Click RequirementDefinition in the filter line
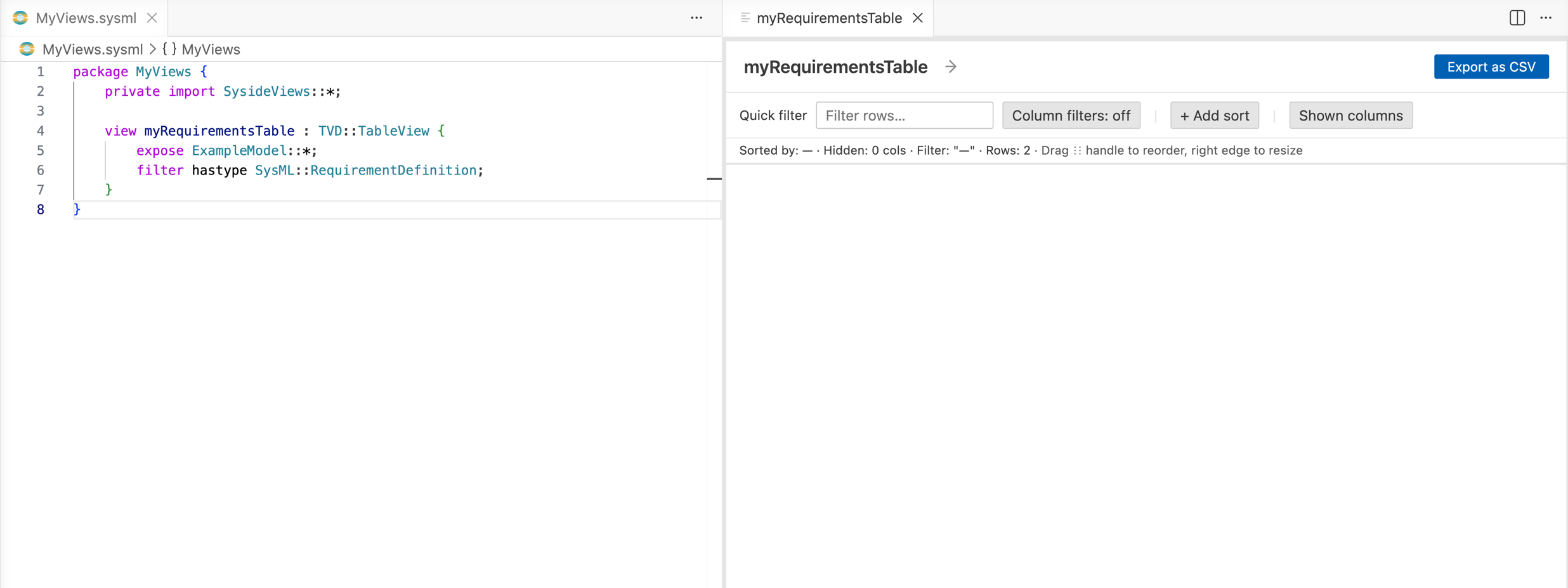 (393, 170)
